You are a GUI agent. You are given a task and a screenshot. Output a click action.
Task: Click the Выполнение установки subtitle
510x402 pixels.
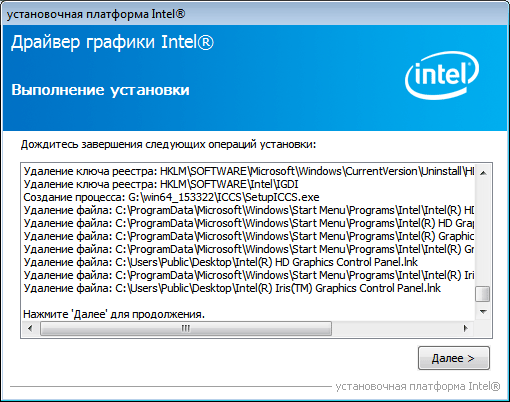pyautogui.click(x=100, y=90)
